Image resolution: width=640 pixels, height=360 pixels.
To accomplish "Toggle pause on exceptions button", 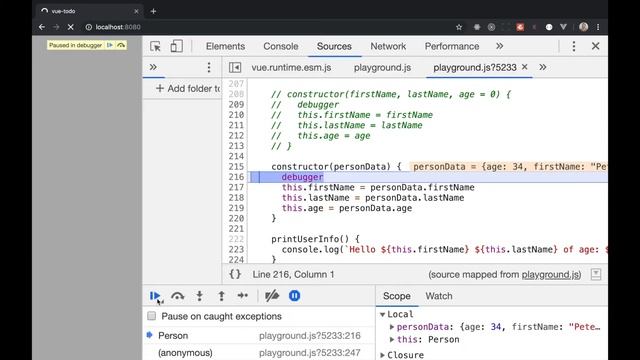I will pyautogui.click(x=294, y=296).
